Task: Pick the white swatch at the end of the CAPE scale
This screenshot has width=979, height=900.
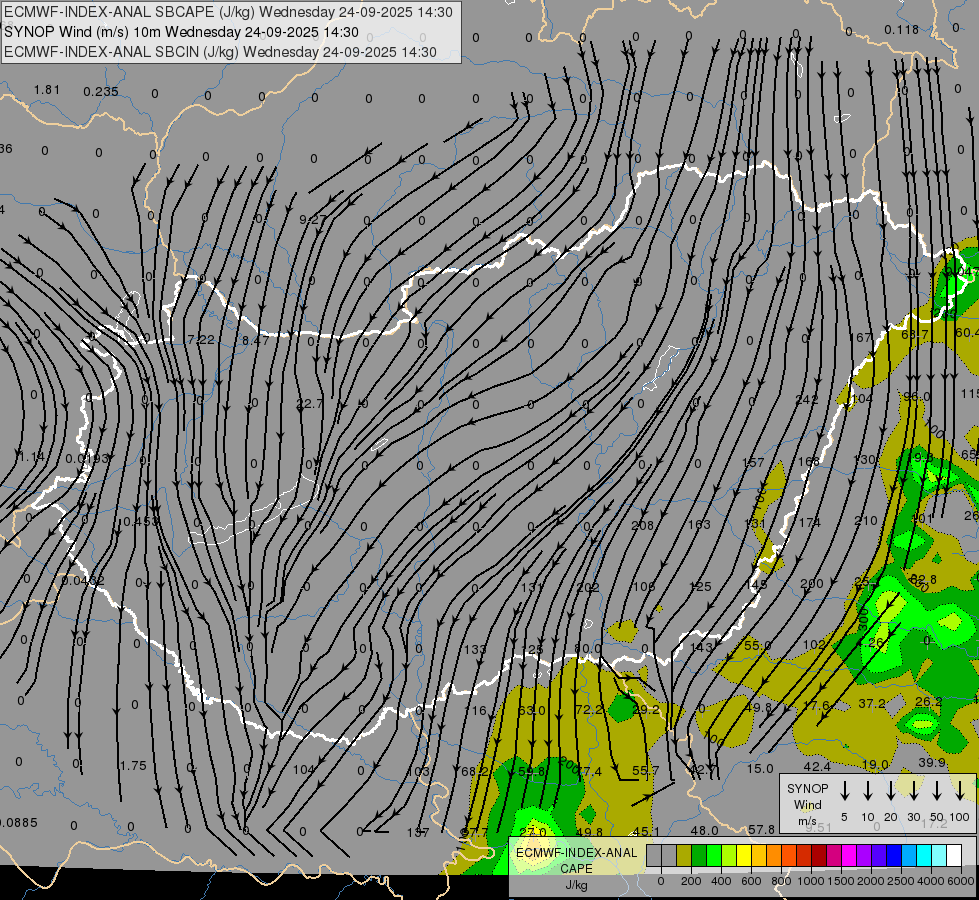Action: tap(953, 855)
